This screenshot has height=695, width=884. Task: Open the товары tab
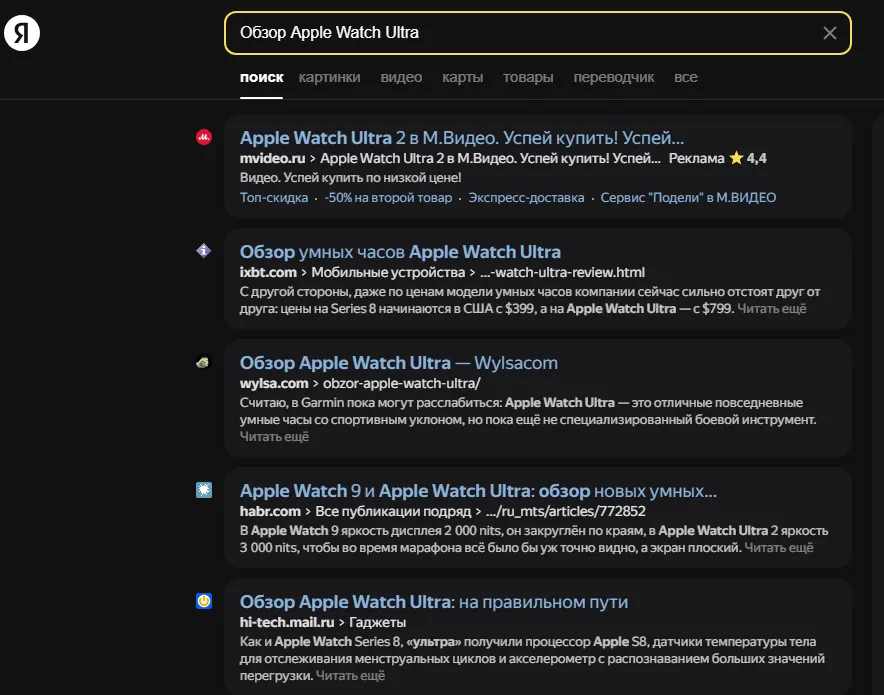(528, 77)
